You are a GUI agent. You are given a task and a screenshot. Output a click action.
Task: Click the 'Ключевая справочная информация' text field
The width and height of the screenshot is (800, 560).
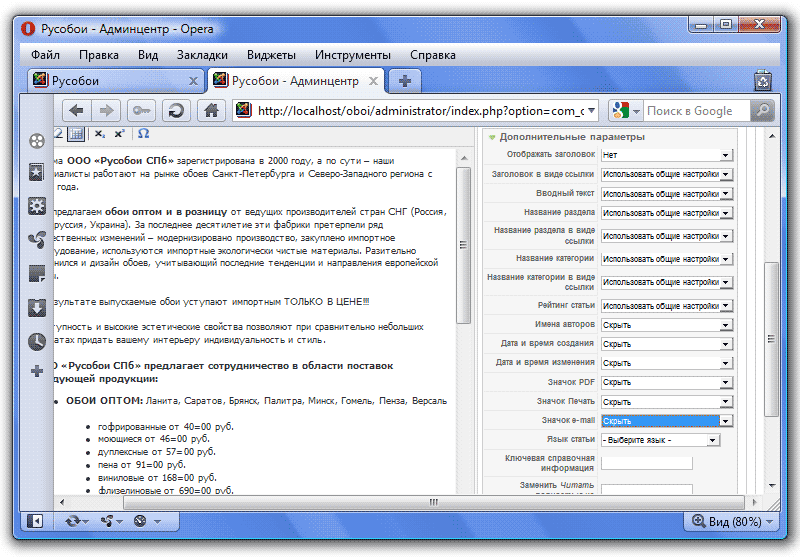pos(647,462)
